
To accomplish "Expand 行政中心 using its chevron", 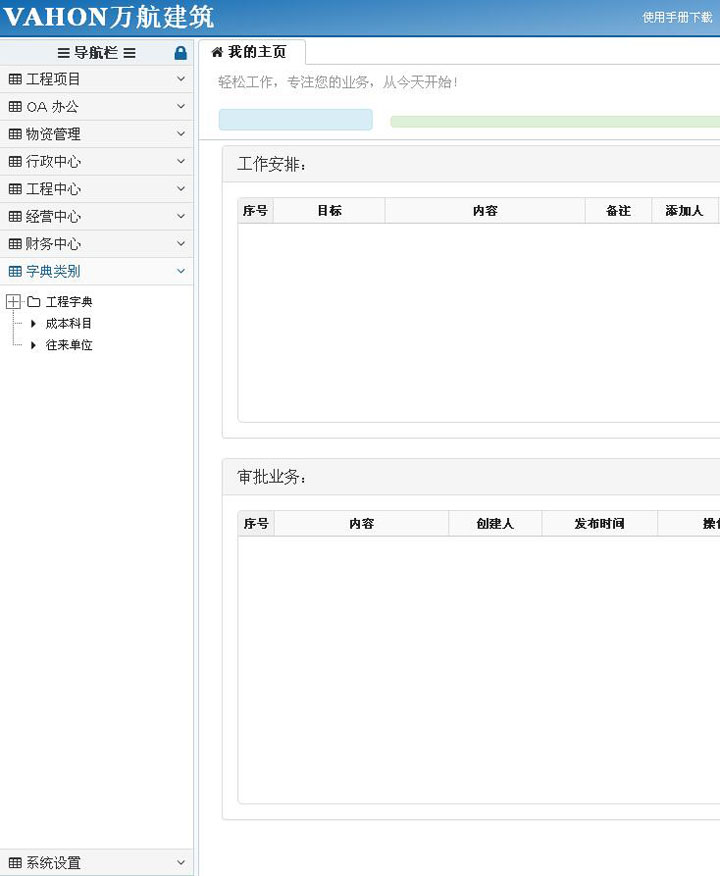I will [x=181, y=161].
